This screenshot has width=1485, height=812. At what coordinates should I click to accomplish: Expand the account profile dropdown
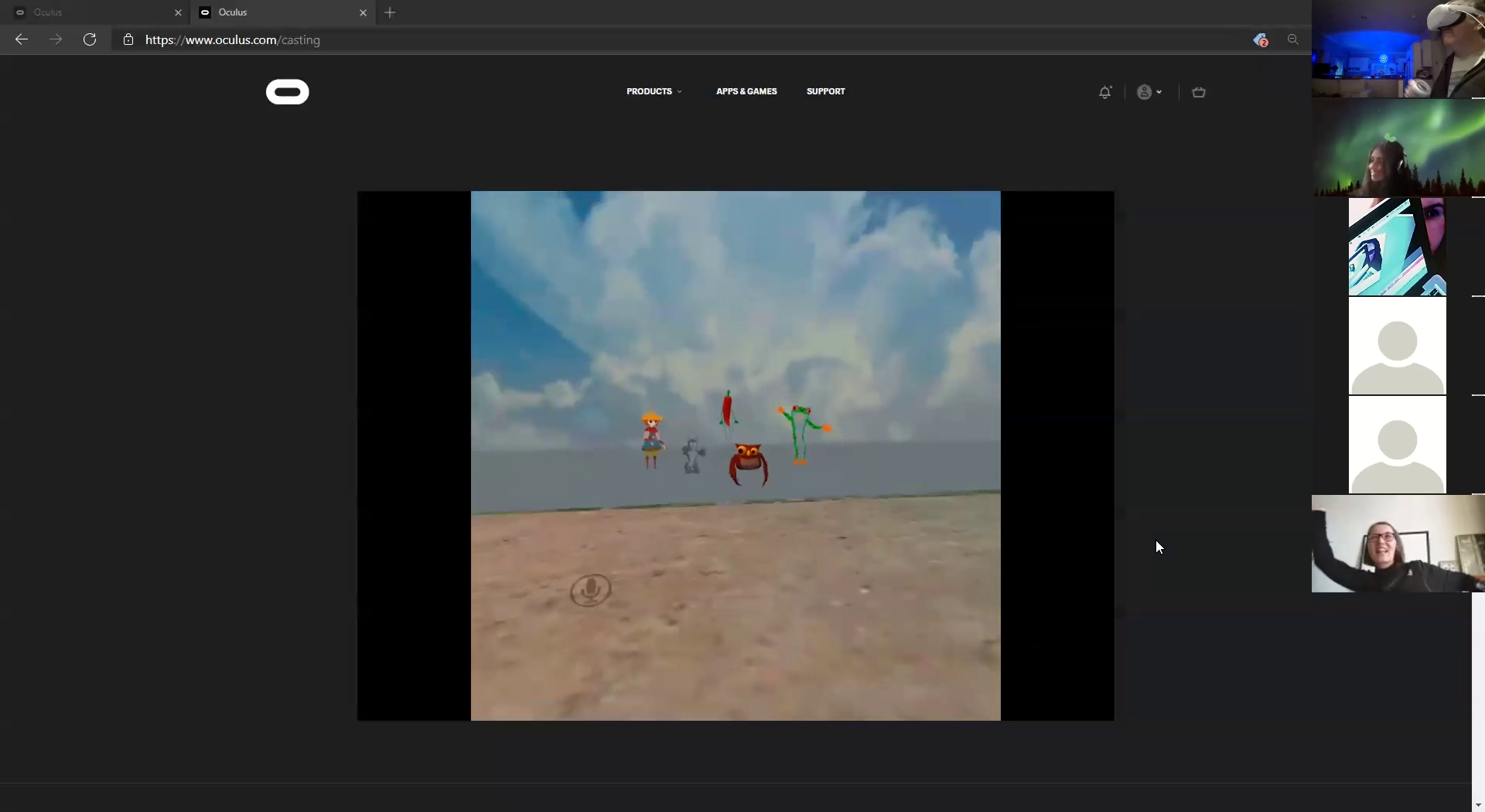pyautogui.click(x=1149, y=92)
